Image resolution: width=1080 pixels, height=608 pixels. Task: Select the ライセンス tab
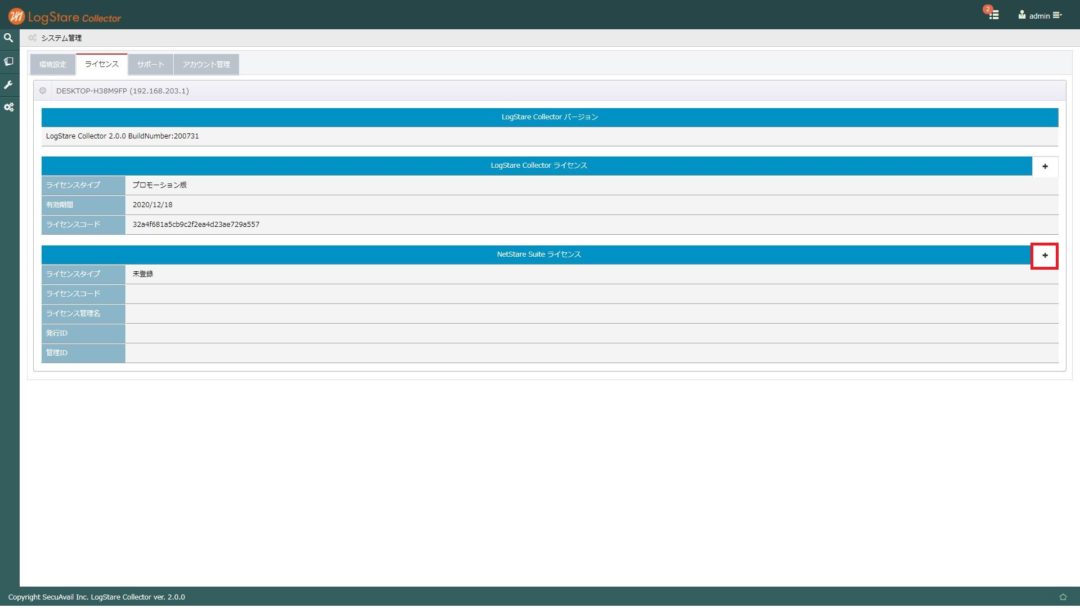[x=102, y=64]
